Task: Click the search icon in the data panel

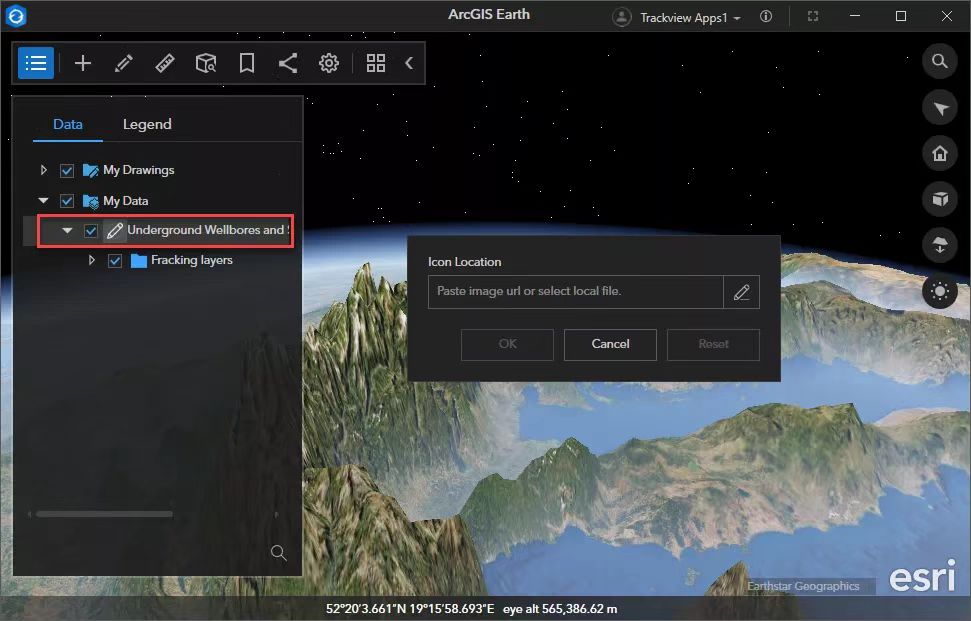Action: point(279,552)
